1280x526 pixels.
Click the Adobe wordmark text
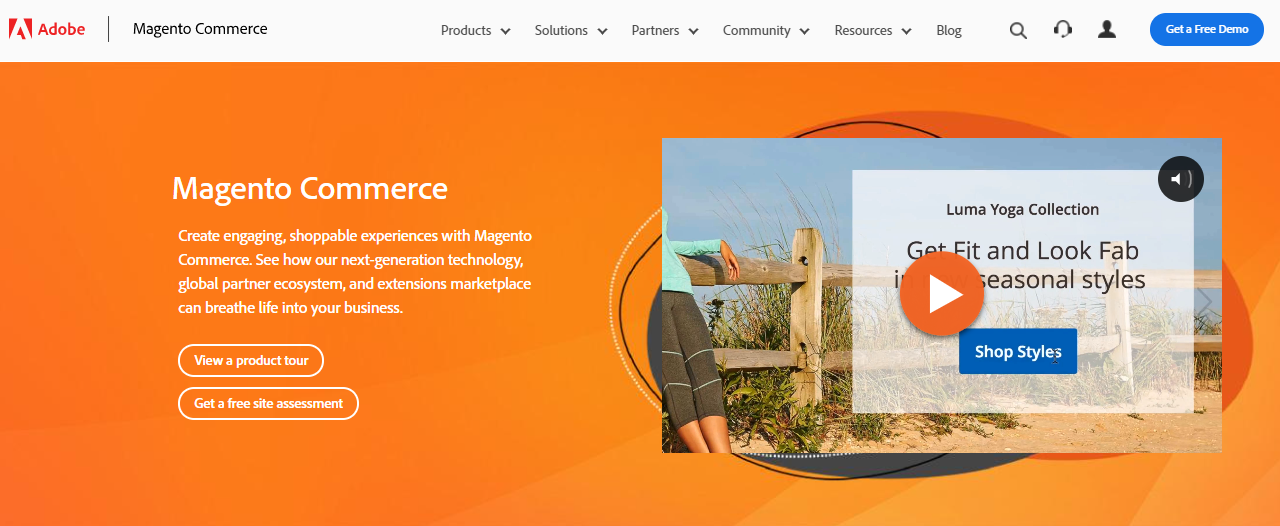coord(61,29)
